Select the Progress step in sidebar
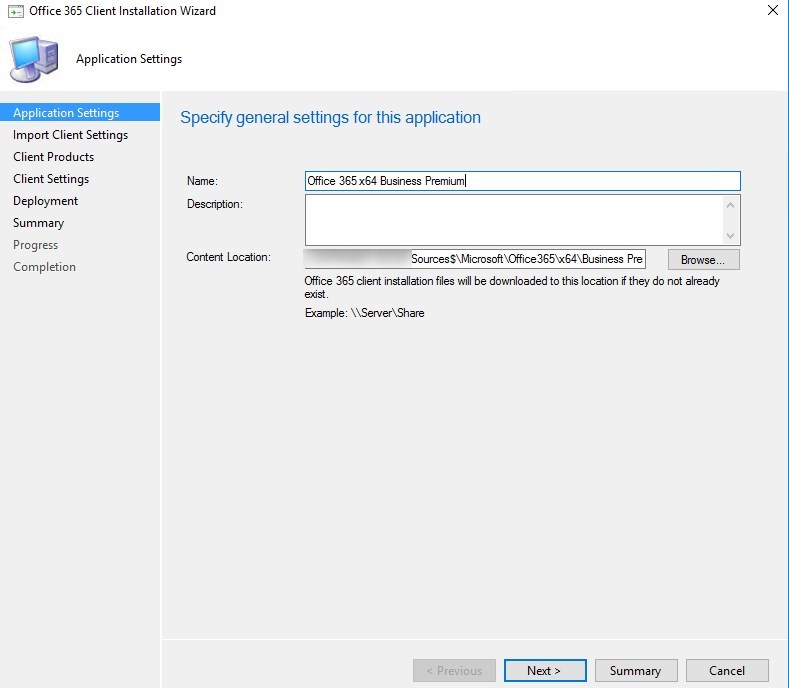Screen dimensions: 789x688 [35, 245]
